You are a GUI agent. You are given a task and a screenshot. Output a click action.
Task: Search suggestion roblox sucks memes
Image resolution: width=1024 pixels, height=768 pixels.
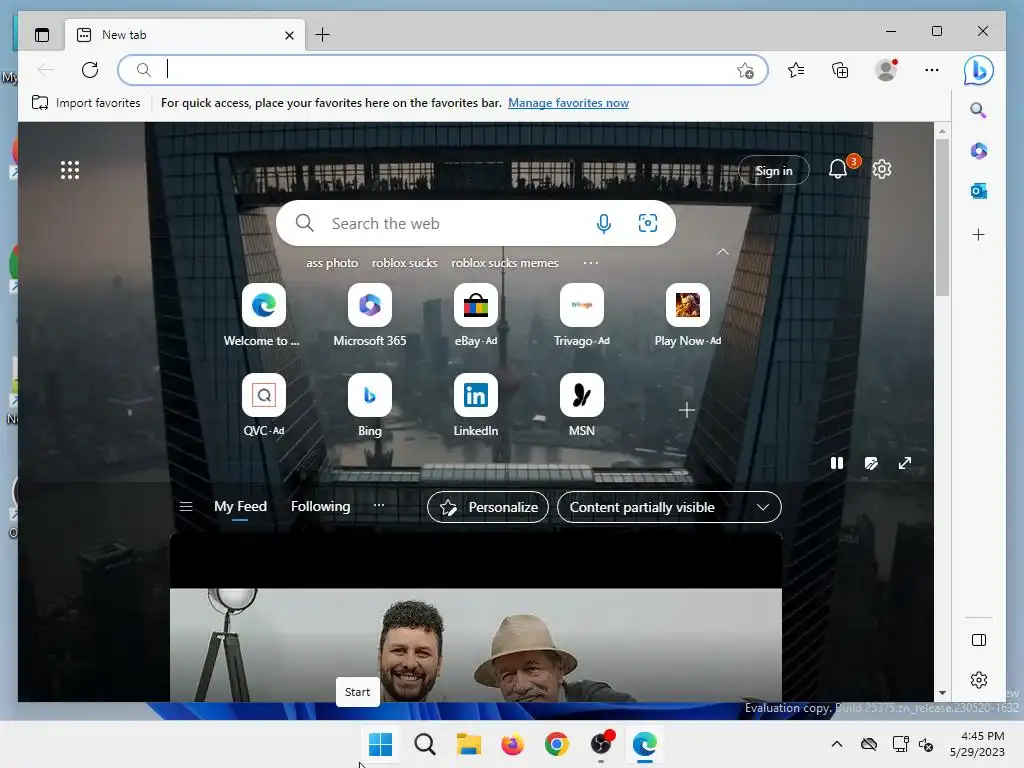pos(505,263)
